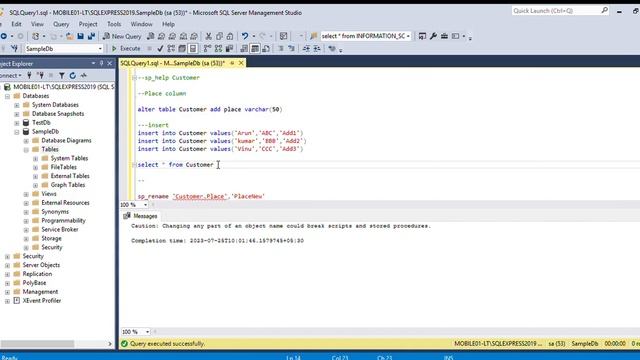
Task: Click the Save icon in the toolbar
Action: (80, 36)
